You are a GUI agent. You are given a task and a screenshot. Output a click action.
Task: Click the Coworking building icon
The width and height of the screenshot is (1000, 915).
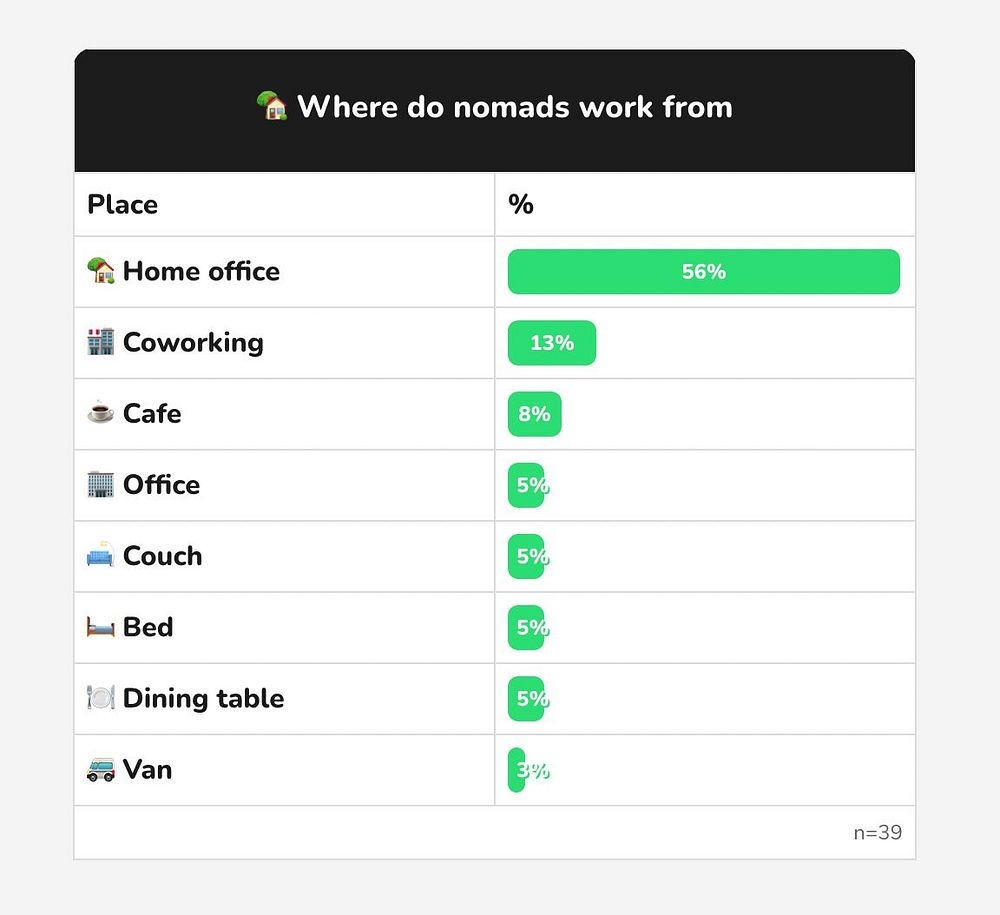(x=101, y=342)
